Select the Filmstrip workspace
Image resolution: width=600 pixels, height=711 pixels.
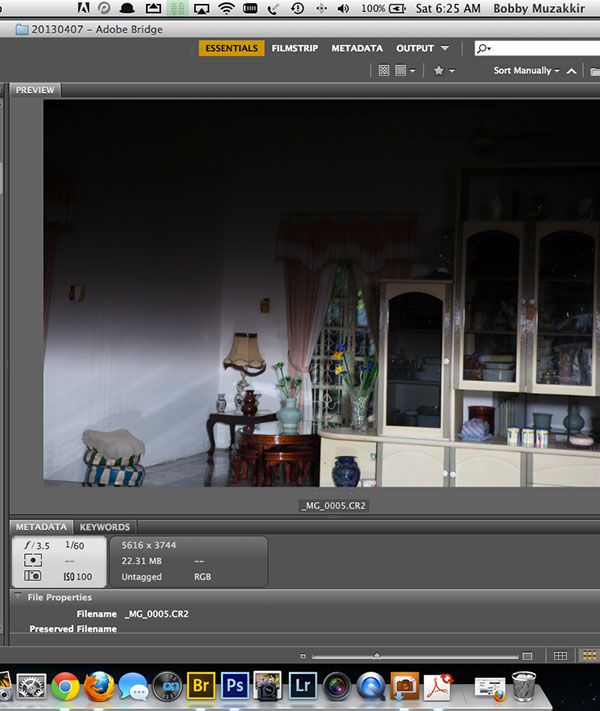point(294,48)
